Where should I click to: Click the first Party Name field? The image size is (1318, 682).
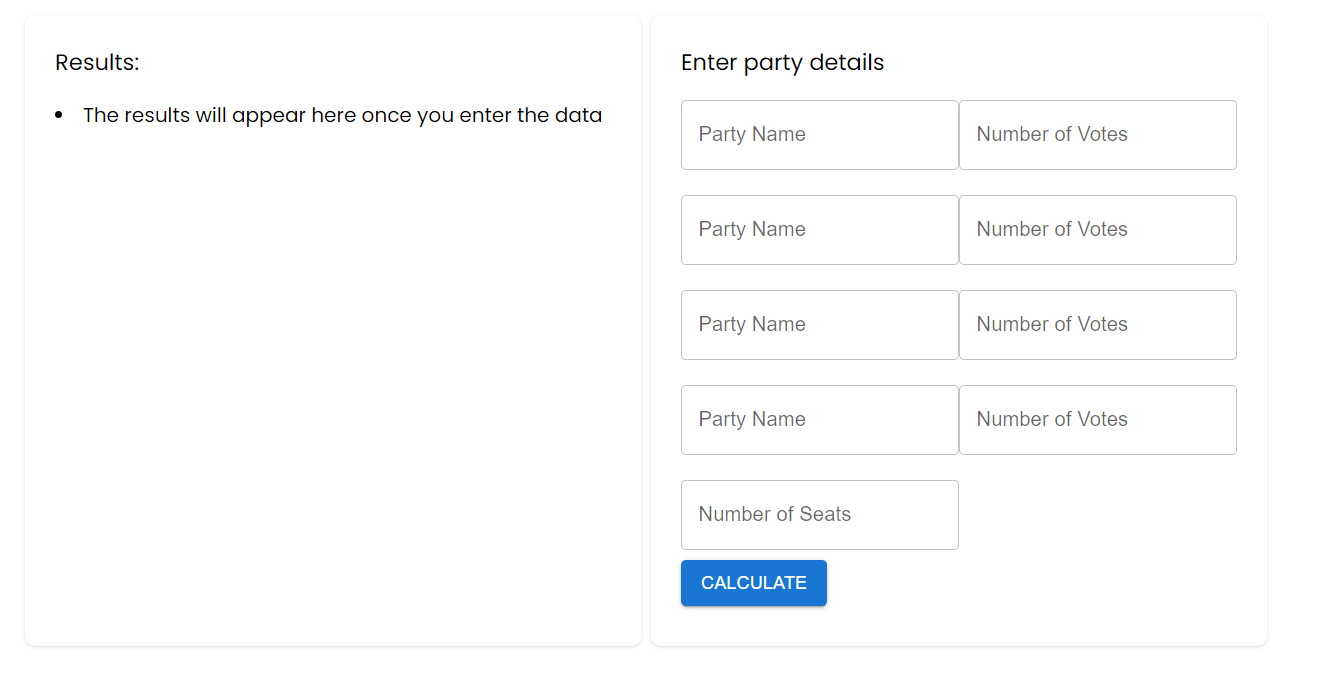(x=819, y=135)
